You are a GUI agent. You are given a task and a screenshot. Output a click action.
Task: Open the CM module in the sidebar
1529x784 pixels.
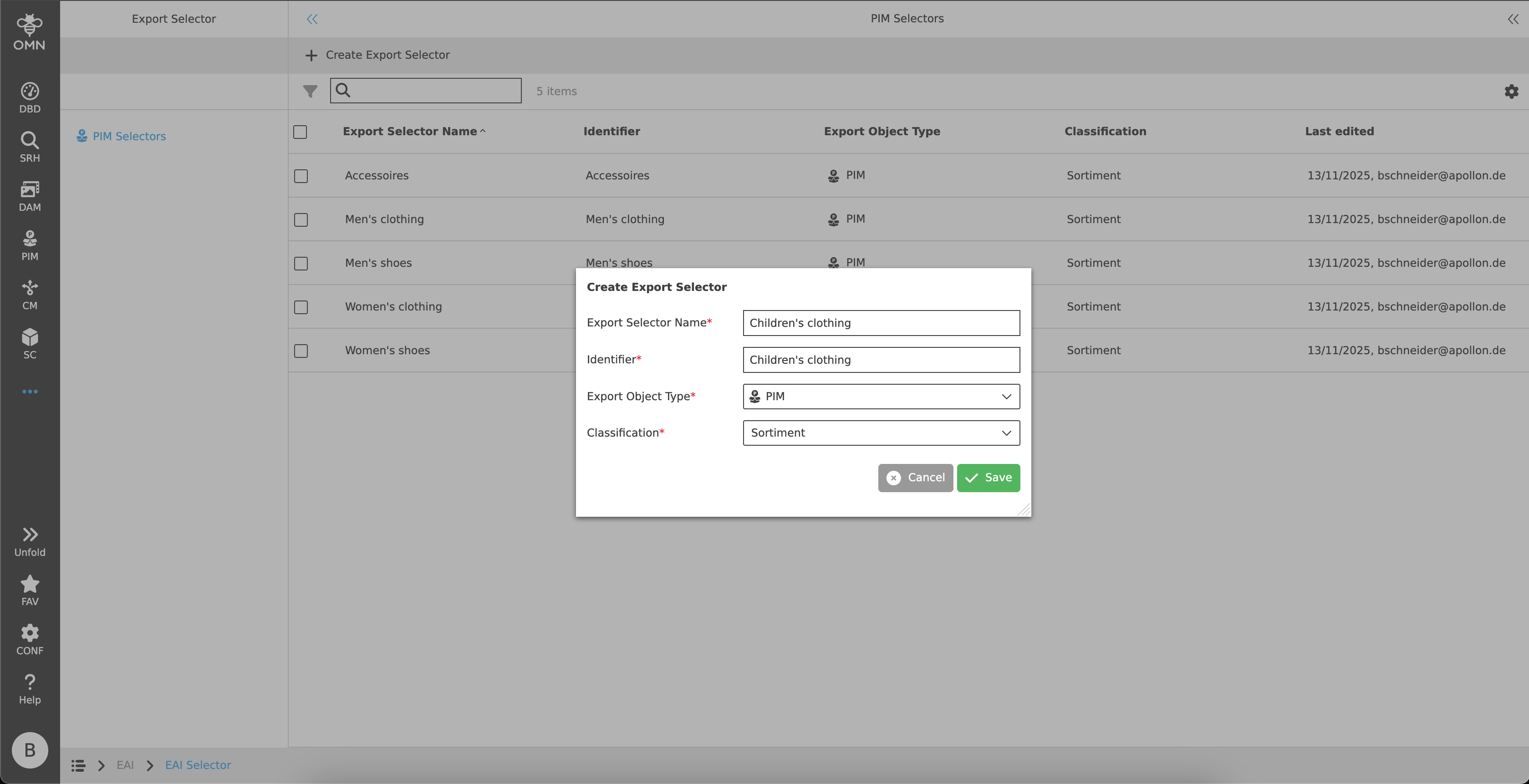coord(29,293)
